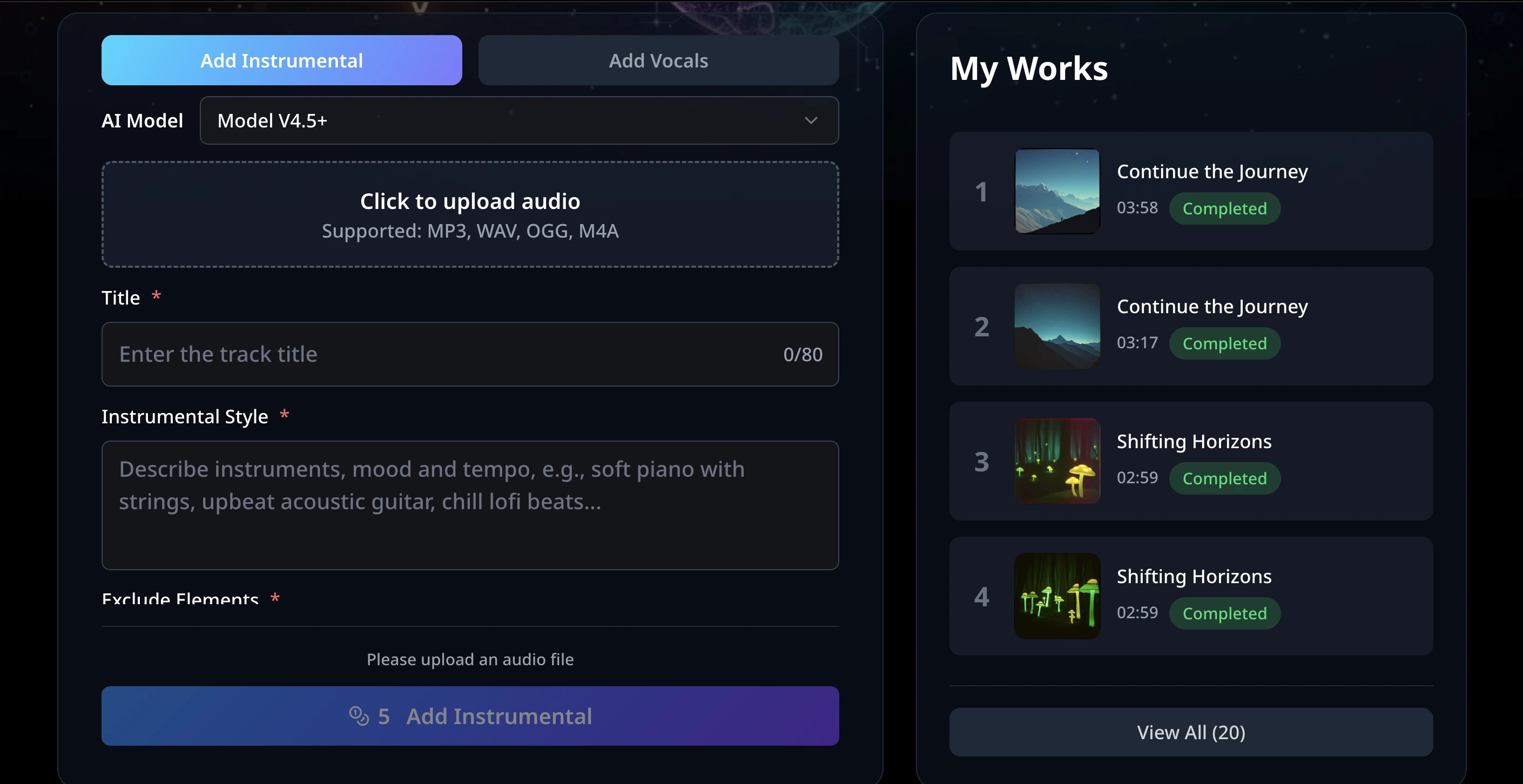Image resolution: width=1523 pixels, height=784 pixels.
Task: Click the Instrumental Style description box
Action: (x=470, y=505)
